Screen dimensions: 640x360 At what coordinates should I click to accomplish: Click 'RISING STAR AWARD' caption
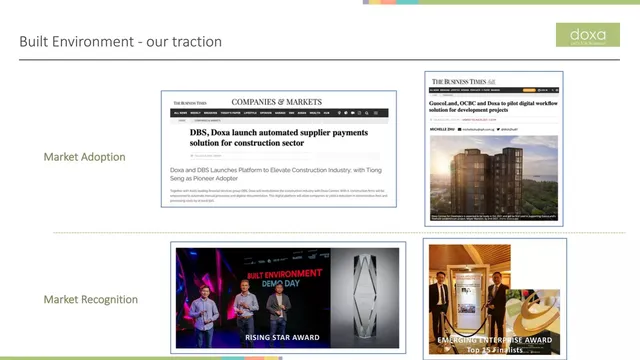tap(282, 338)
